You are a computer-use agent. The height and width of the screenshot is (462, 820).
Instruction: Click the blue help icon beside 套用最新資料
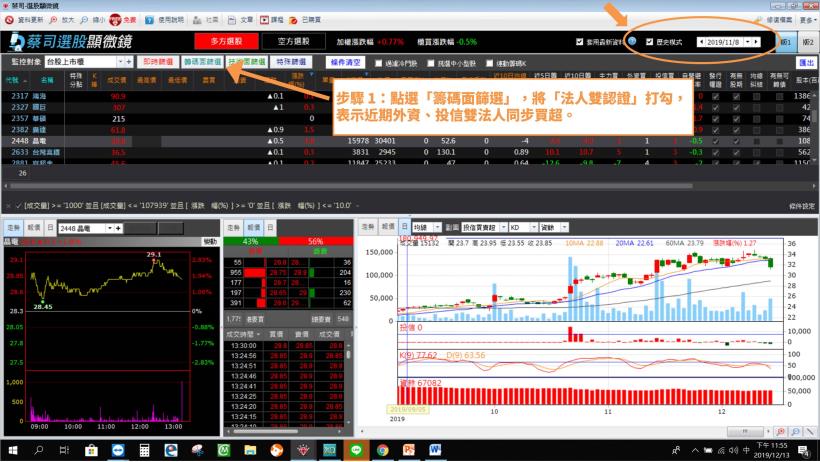(632, 41)
